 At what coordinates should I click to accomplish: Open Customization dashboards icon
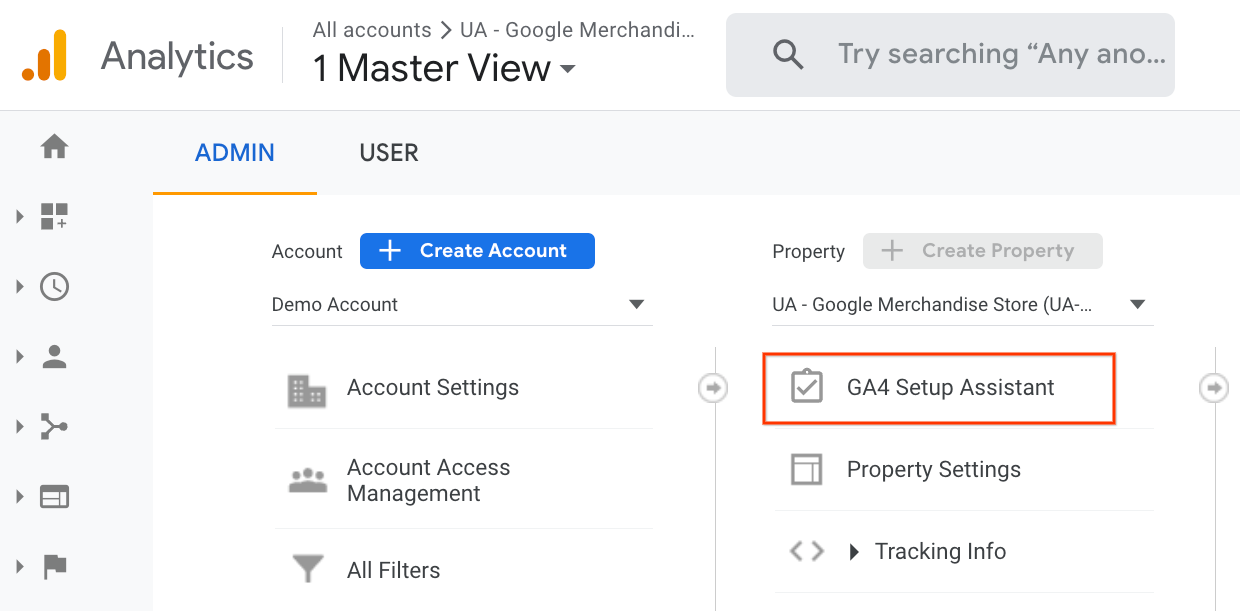pyautogui.click(x=54, y=216)
